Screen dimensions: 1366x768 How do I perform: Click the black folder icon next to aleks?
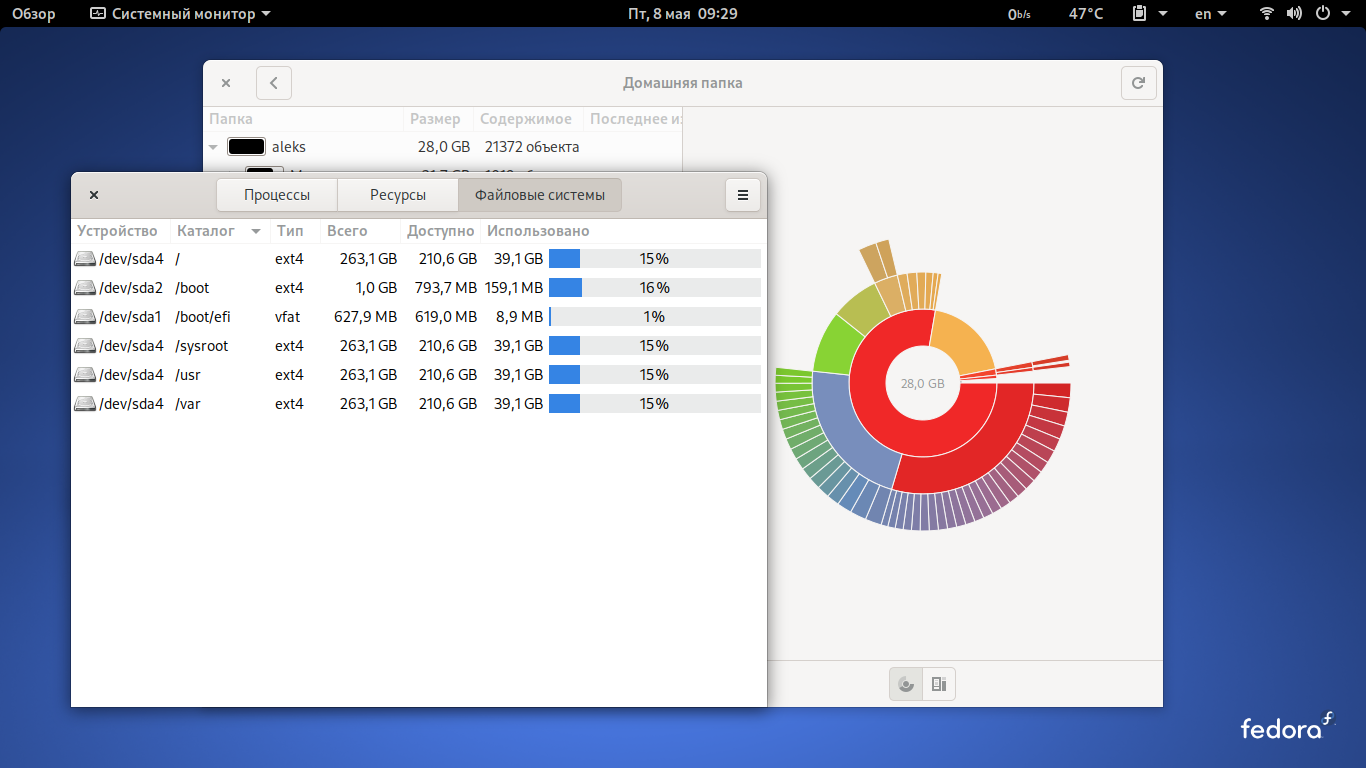(x=246, y=147)
